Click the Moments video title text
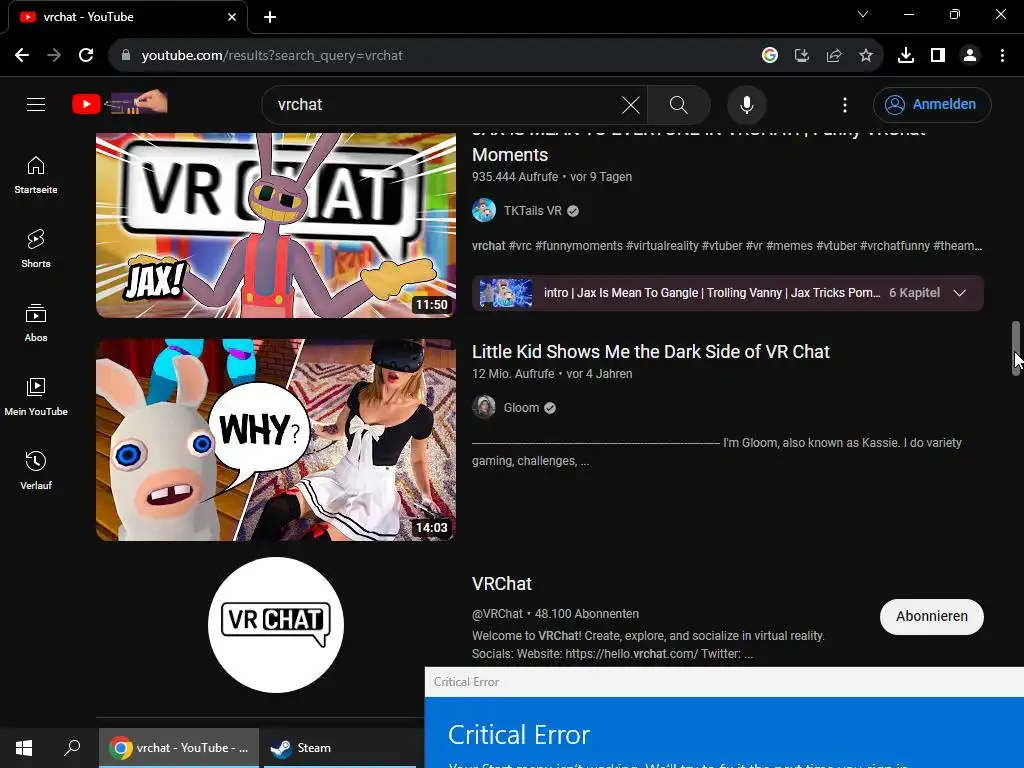Image resolution: width=1024 pixels, height=768 pixels. coord(510,155)
